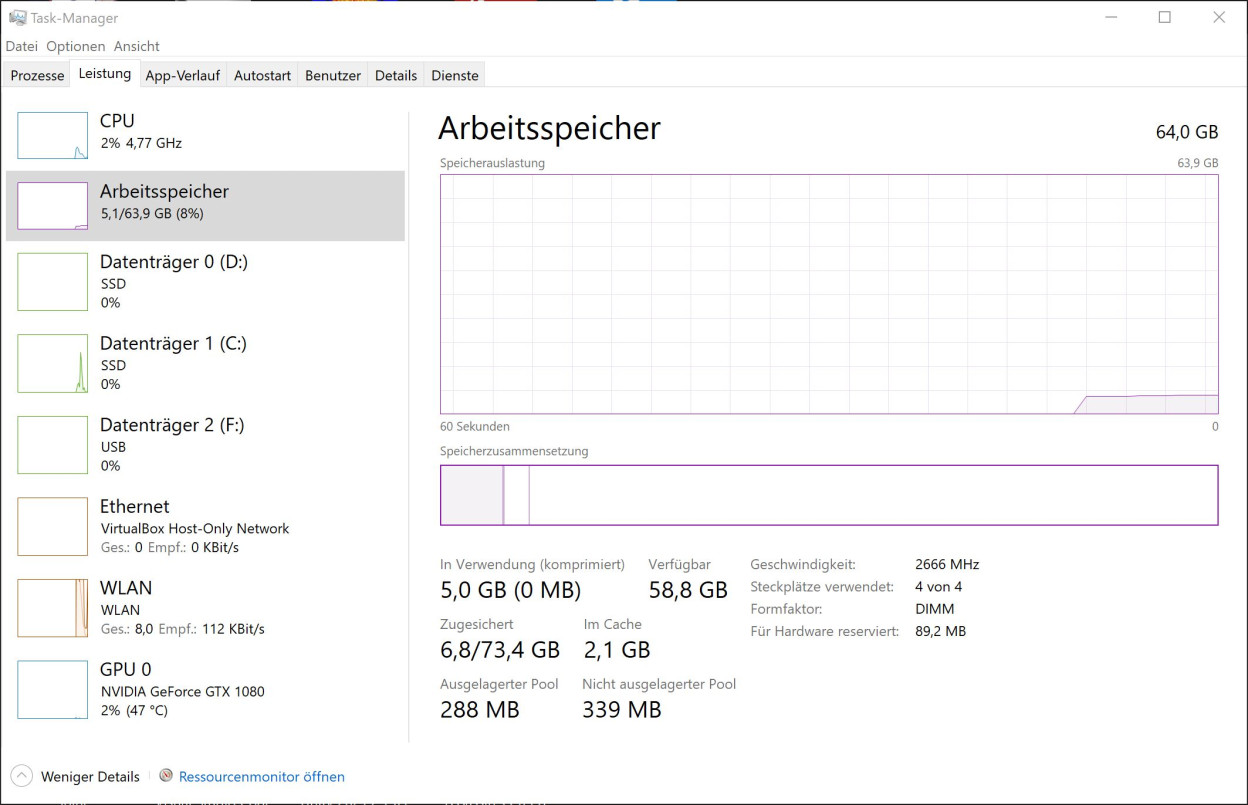Viewport: 1248px width, 805px height.
Task: Select the WLAN 112 KBit/s entry
Action: point(205,608)
